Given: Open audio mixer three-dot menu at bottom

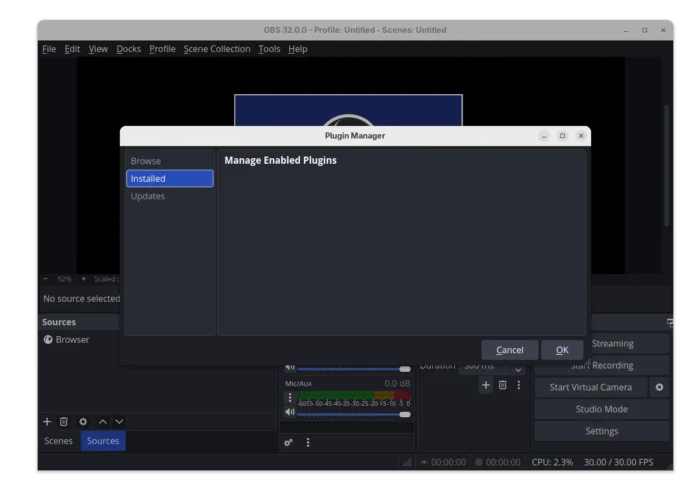Looking at the screenshot, I should pos(308,442).
